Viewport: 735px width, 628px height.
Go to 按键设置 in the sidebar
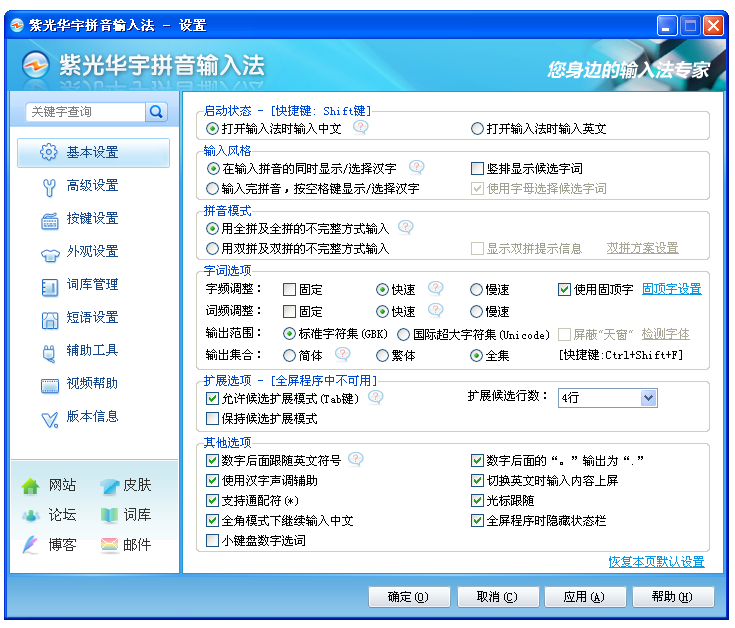tap(92, 218)
